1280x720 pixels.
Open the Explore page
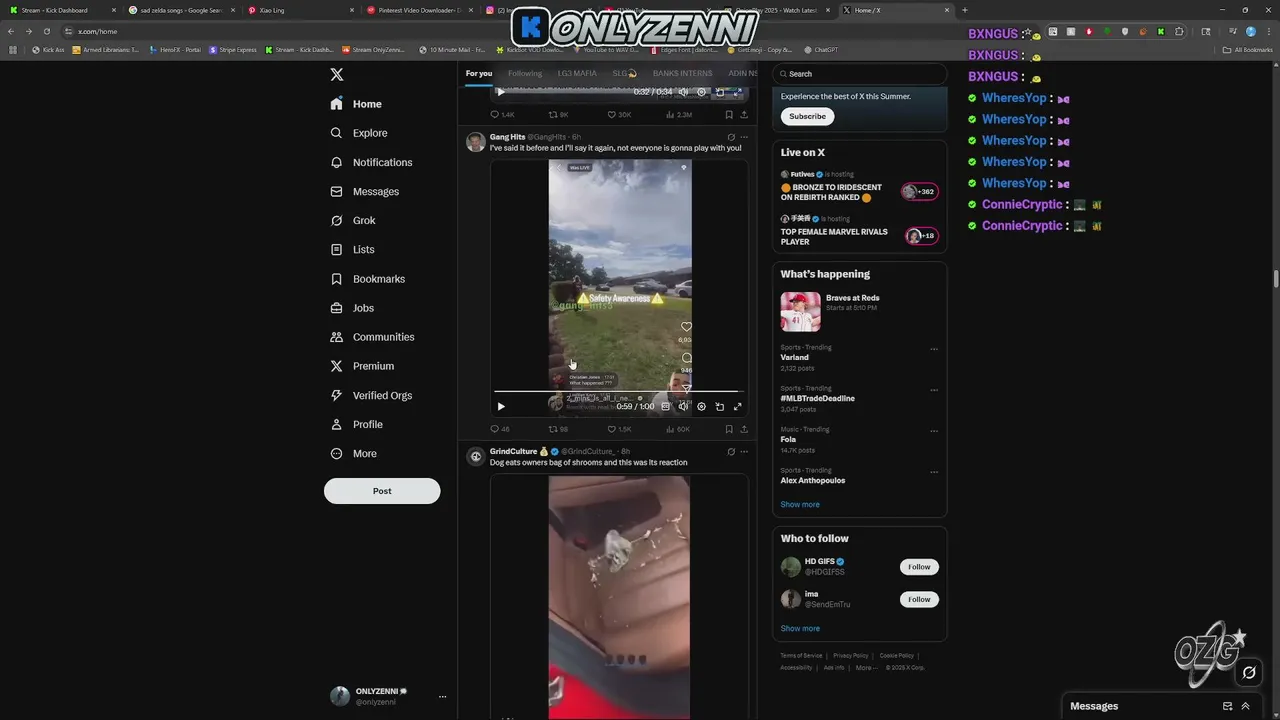click(358, 133)
